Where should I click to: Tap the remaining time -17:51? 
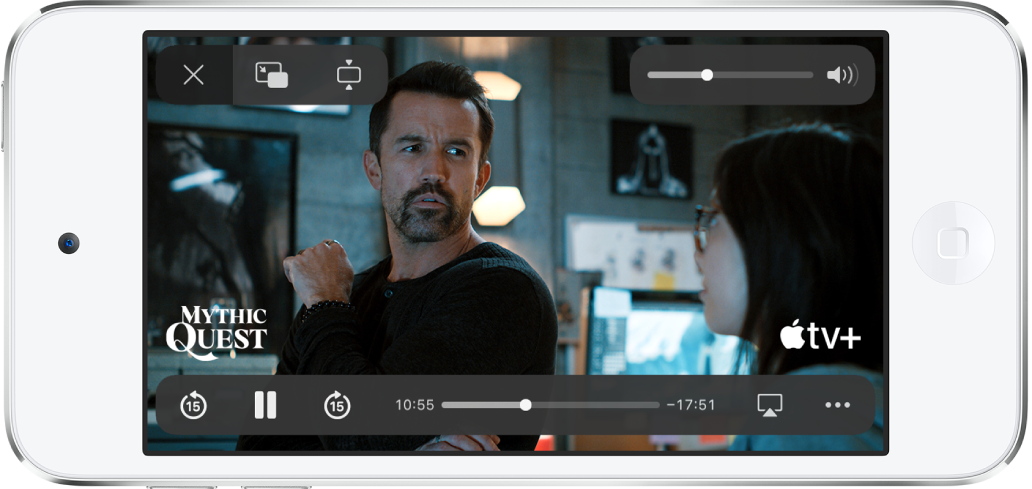(x=691, y=405)
